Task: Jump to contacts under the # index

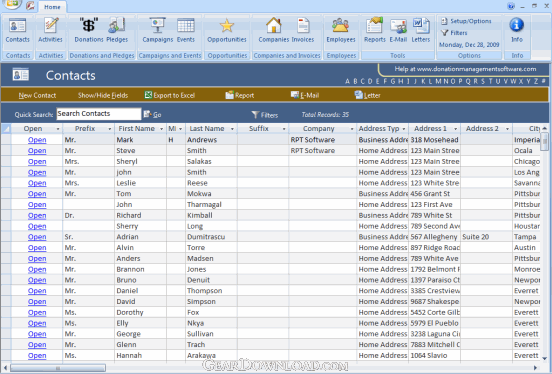Action: pos(544,81)
